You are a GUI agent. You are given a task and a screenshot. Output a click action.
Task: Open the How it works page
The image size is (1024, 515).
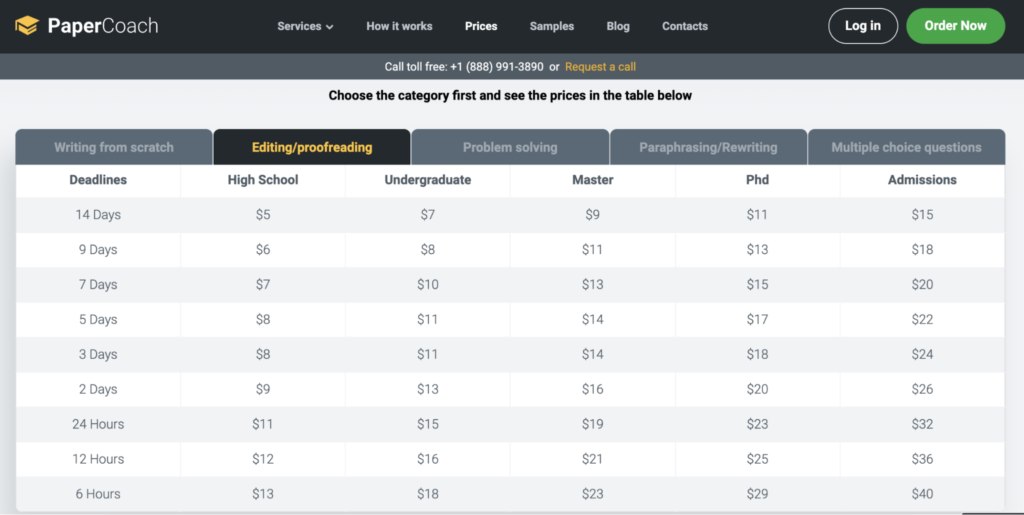tap(399, 26)
